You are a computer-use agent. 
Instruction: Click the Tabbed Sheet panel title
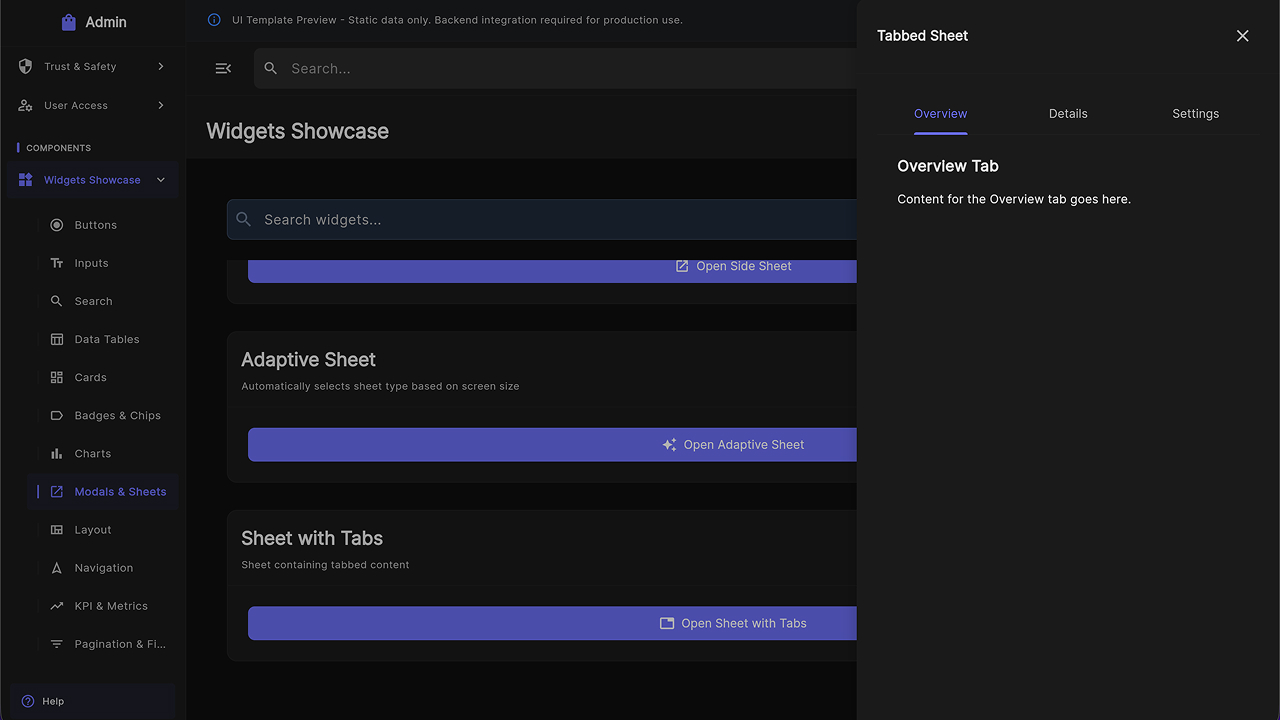point(922,36)
